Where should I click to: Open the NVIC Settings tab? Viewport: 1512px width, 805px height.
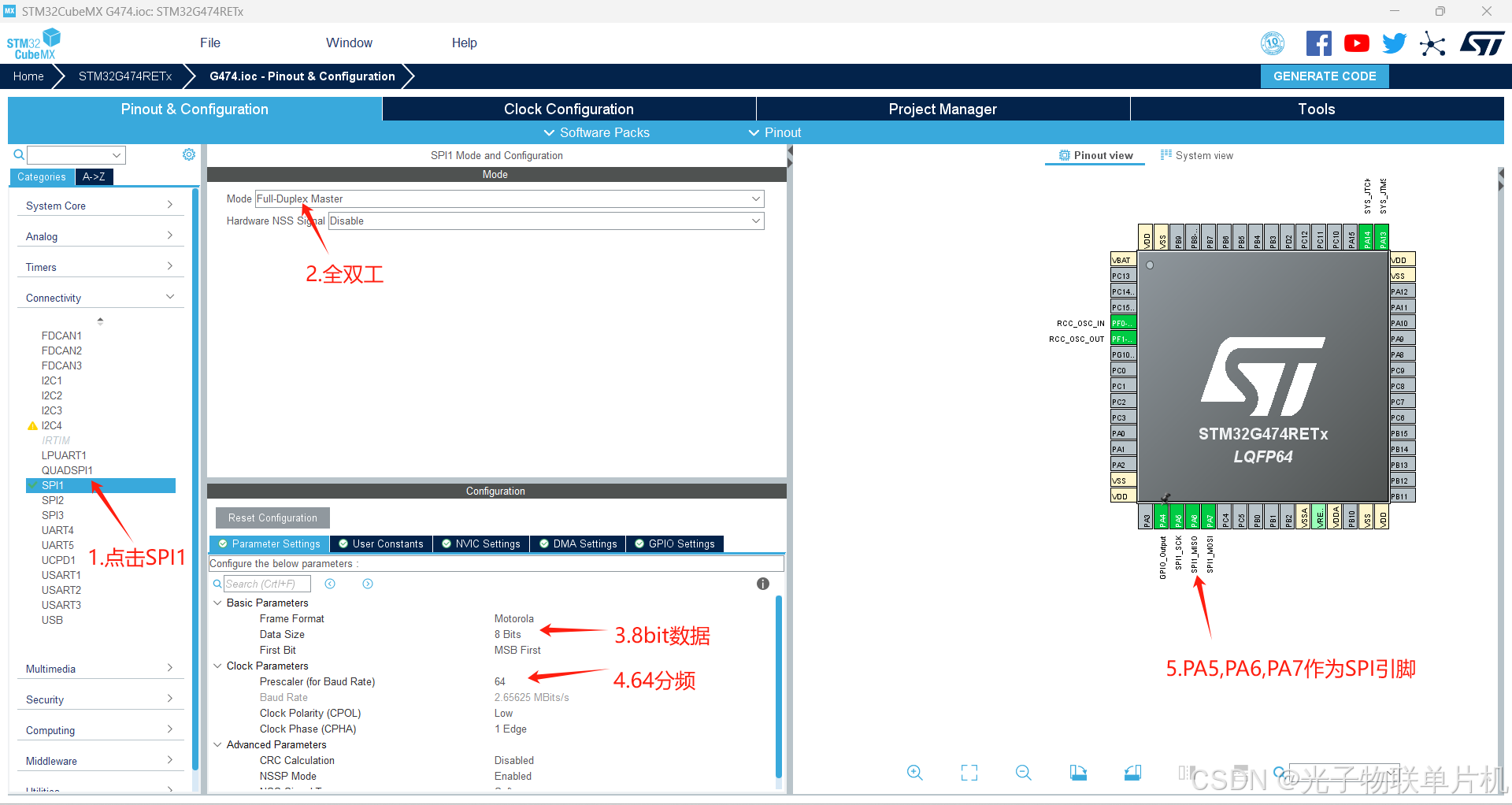tap(480, 543)
